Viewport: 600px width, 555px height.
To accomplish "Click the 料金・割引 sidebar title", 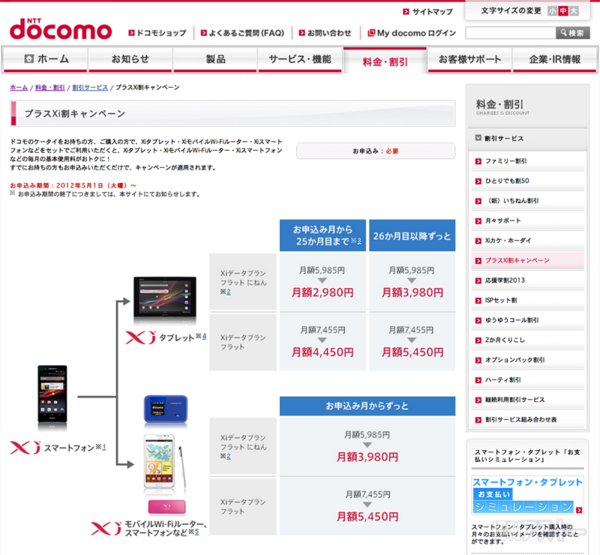I will tap(500, 104).
